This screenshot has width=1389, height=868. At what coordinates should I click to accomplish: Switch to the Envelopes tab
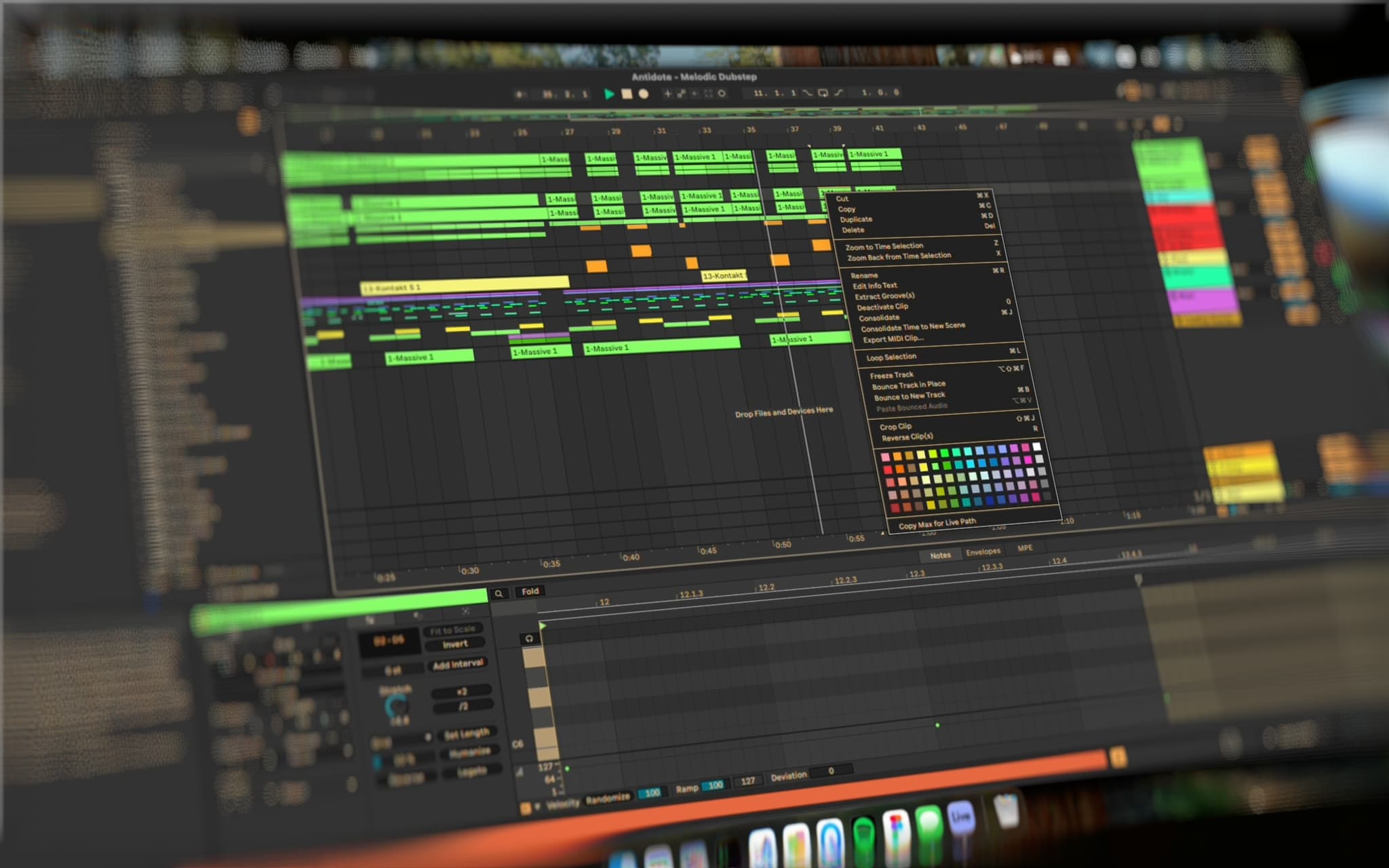983,551
